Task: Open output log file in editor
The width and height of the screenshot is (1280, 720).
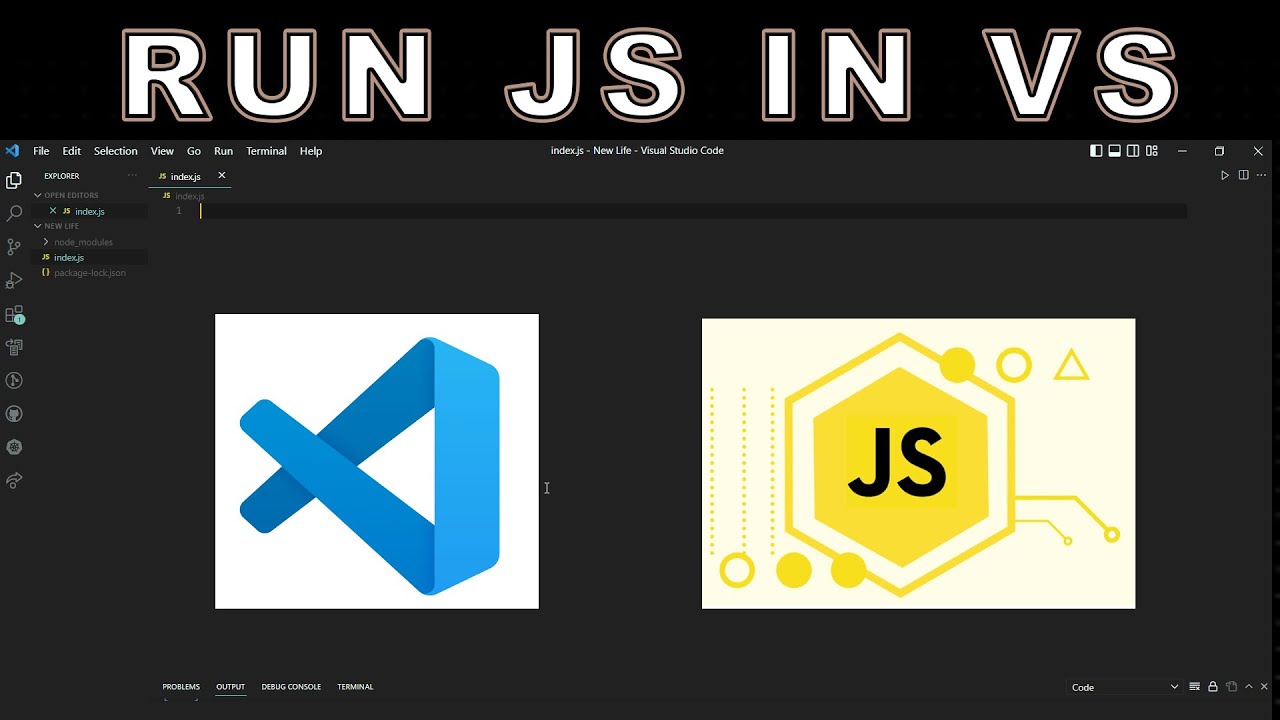Action: point(1232,687)
